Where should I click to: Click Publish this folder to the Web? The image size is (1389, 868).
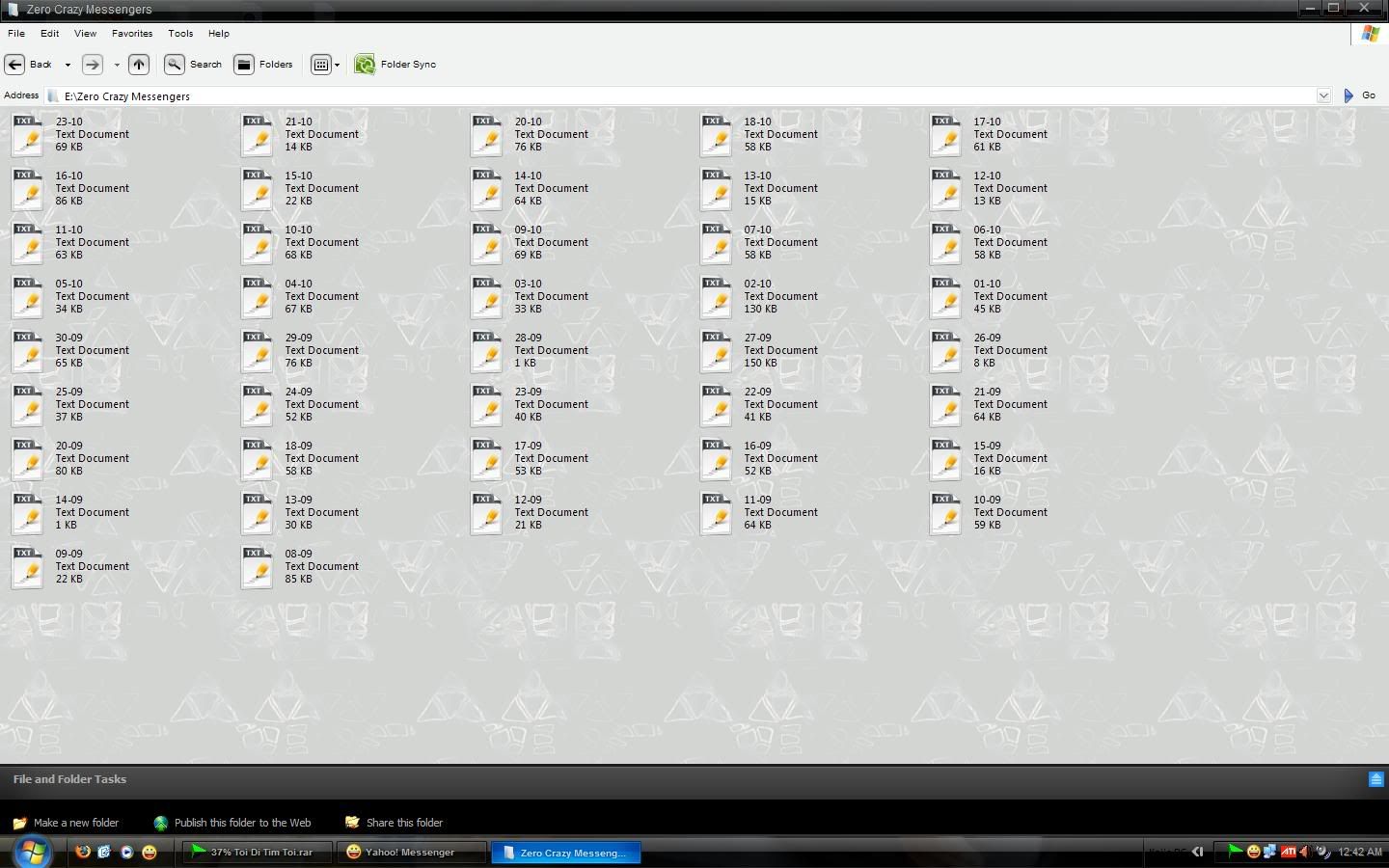(232, 823)
